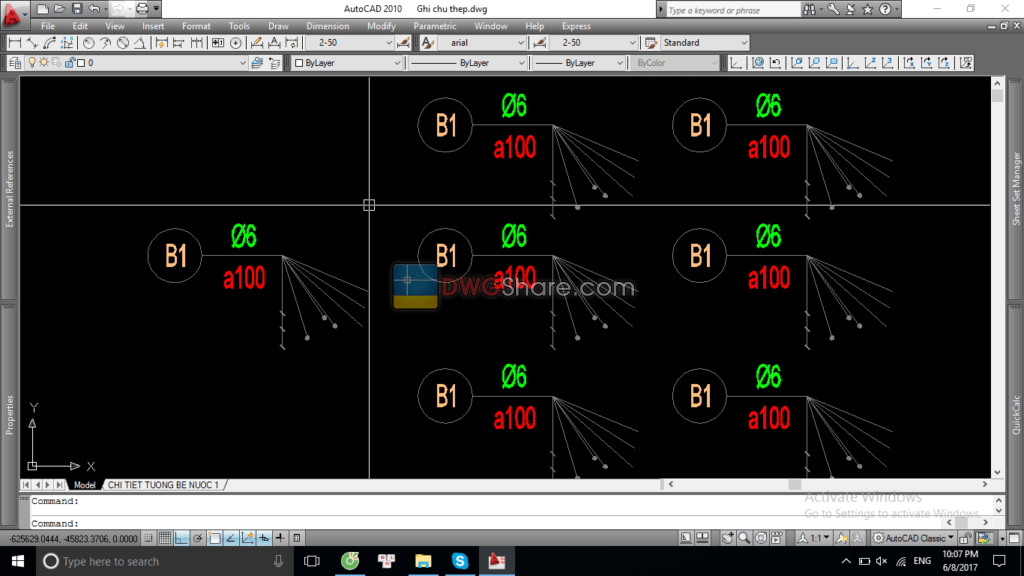Click the Make Object's Layer Current icon
The height and width of the screenshot is (576, 1024).
click(x=256, y=62)
